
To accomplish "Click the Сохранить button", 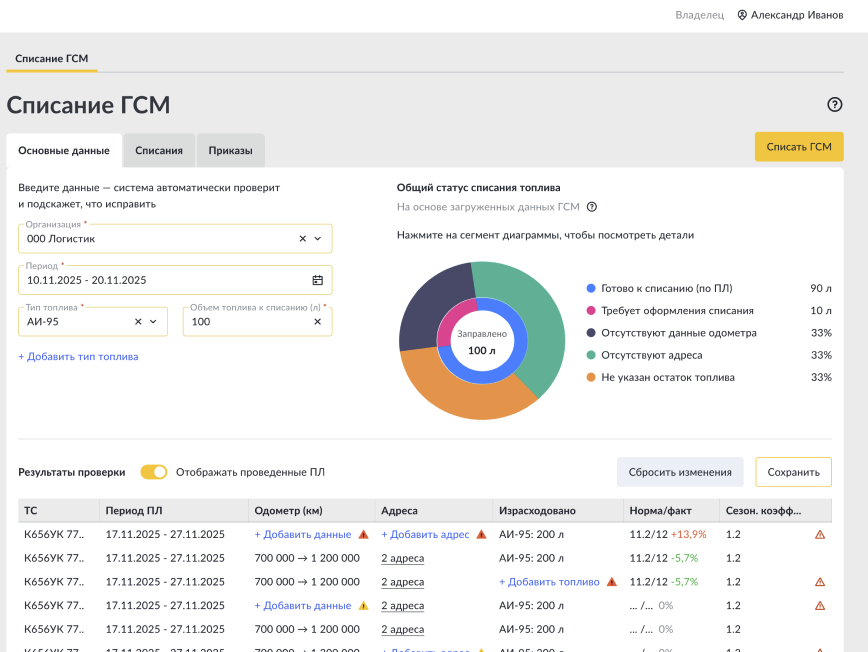I will click(x=793, y=472).
